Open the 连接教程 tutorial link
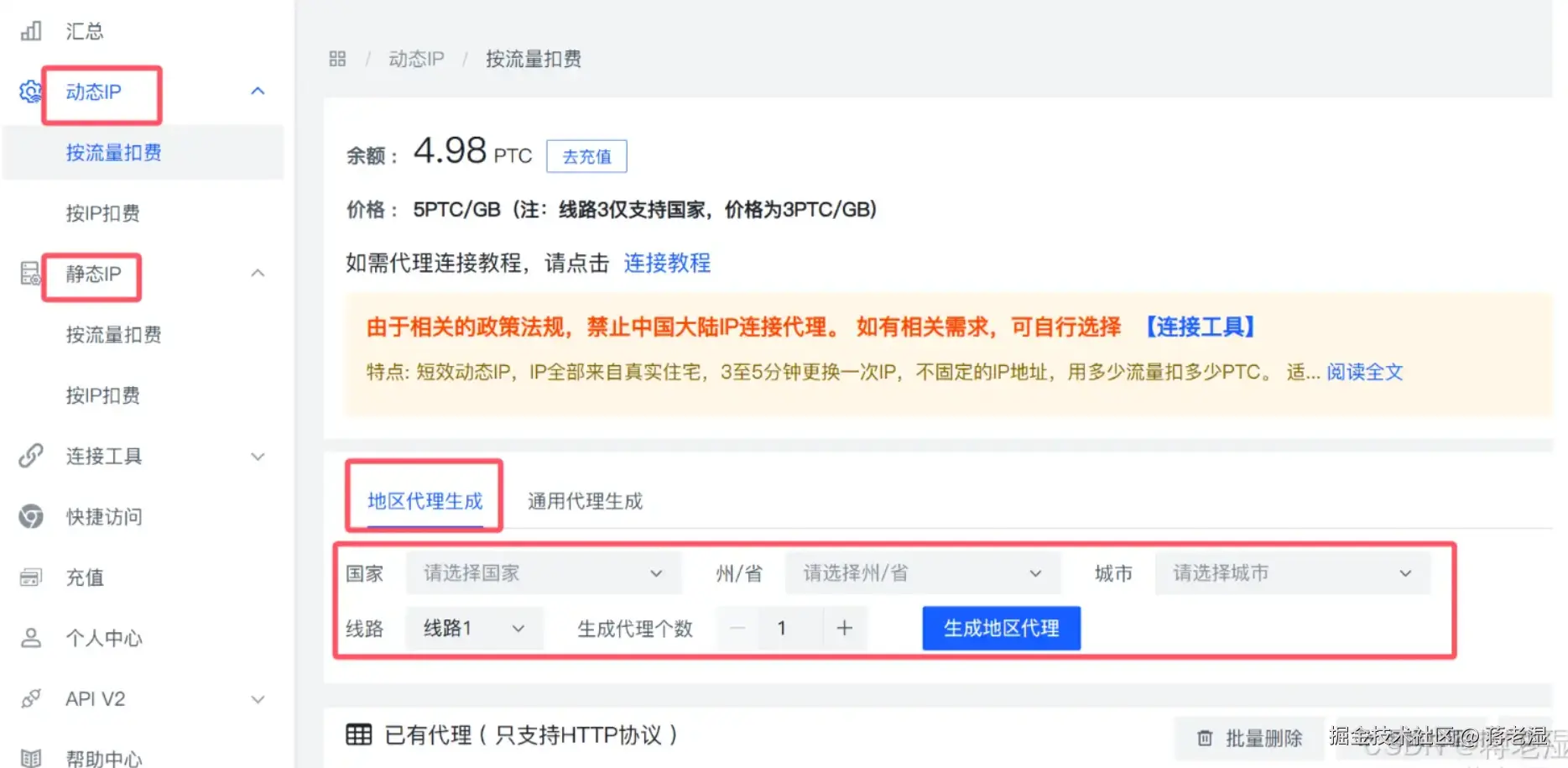Image resolution: width=1568 pixels, height=768 pixels. pyautogui.click(x=667, y=263)
